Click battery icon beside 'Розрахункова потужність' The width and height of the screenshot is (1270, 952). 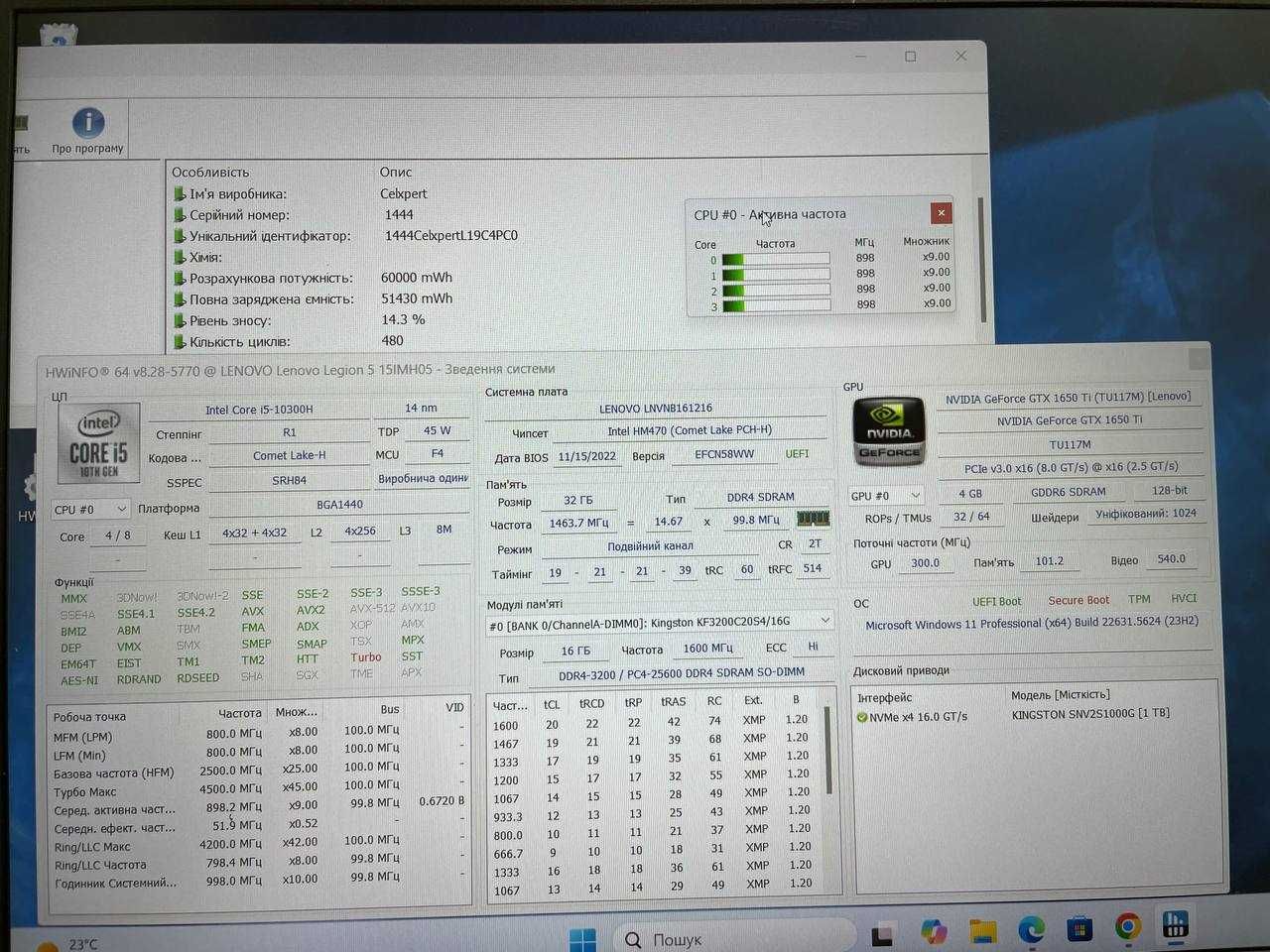pos(180,279)
